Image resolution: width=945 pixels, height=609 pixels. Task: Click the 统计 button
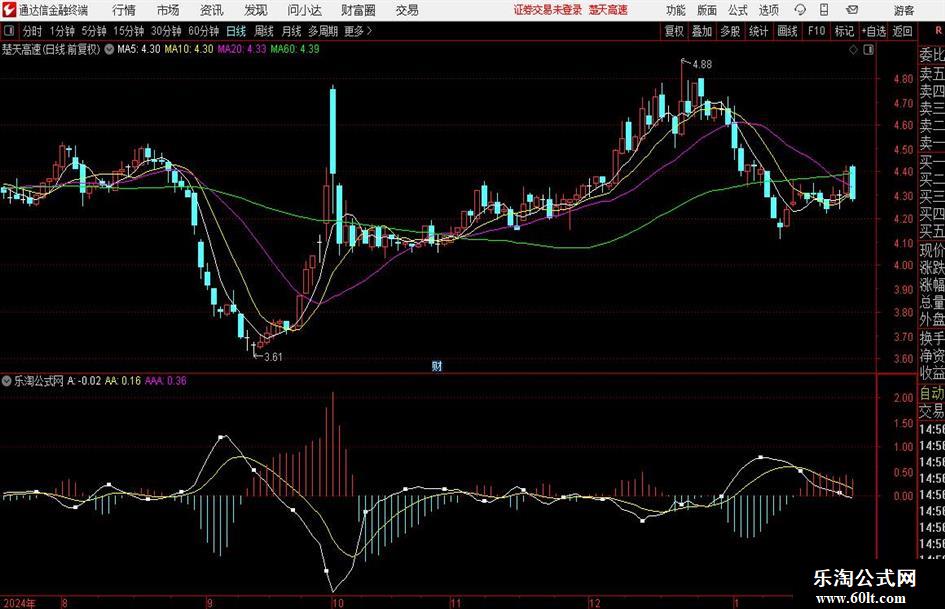coord(758,31)
